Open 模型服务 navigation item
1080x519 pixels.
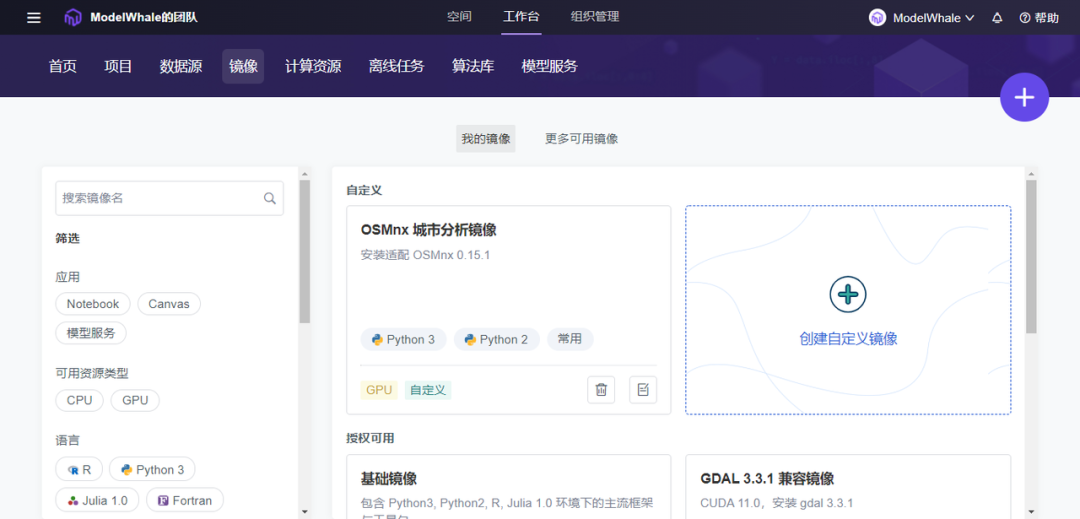(550, 67)
